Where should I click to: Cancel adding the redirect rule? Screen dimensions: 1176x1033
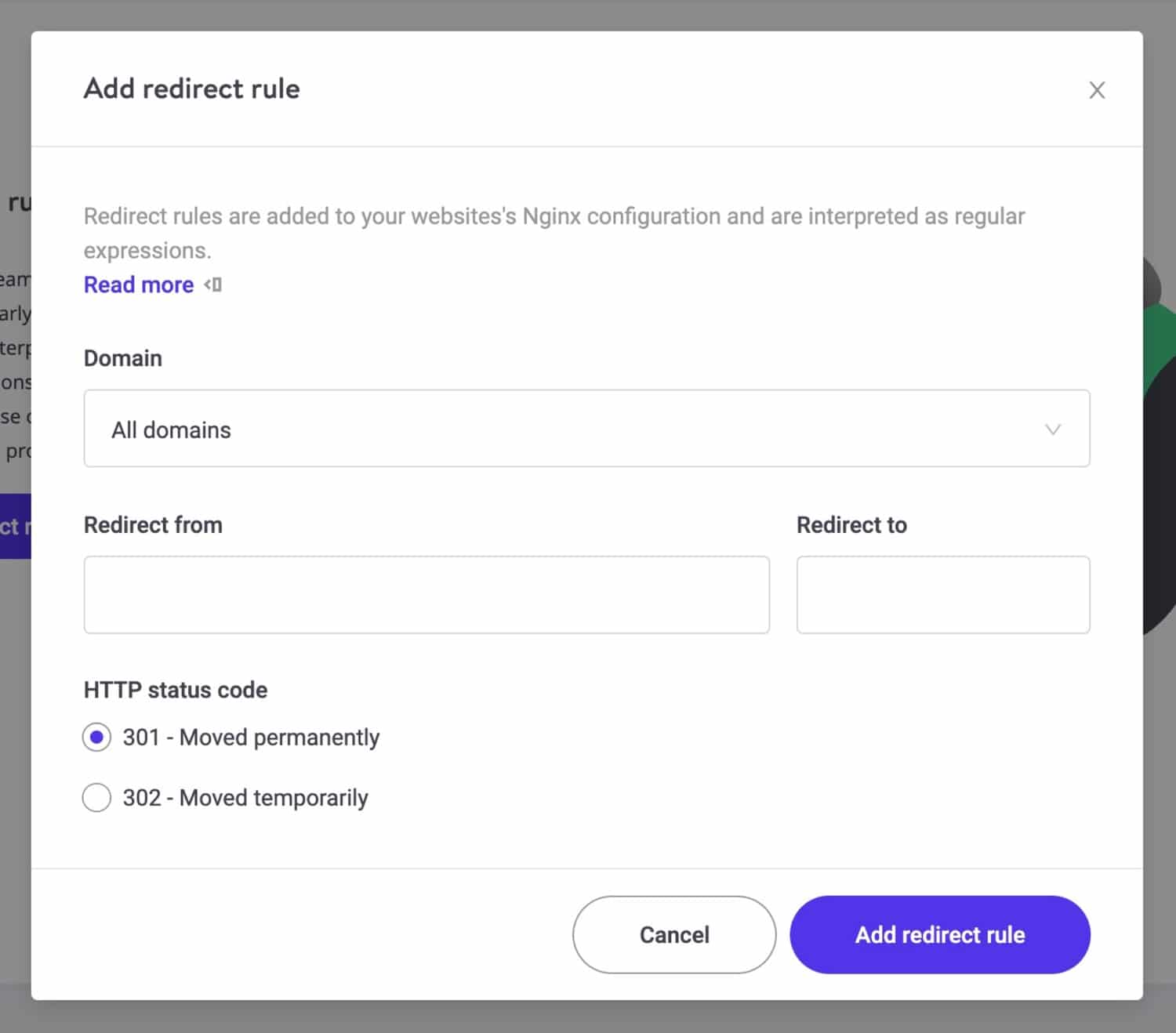click(673, 934)
